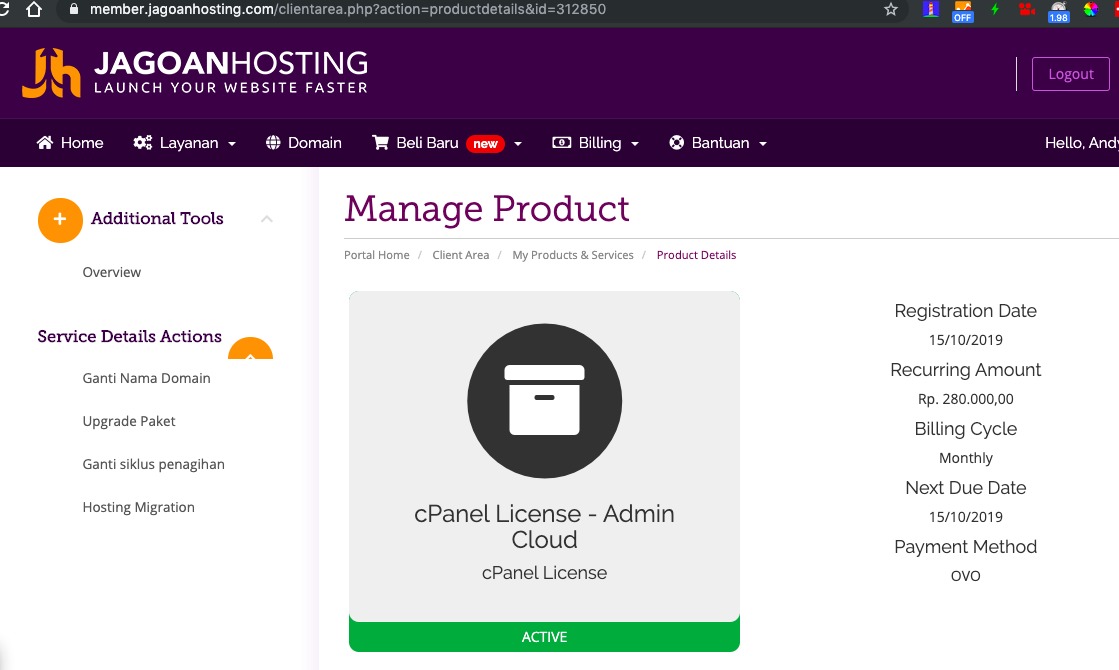Viewport: 1119px width, 670px height.
Task: Click the Additional Tools heading
Action: [x=157, y=218]
